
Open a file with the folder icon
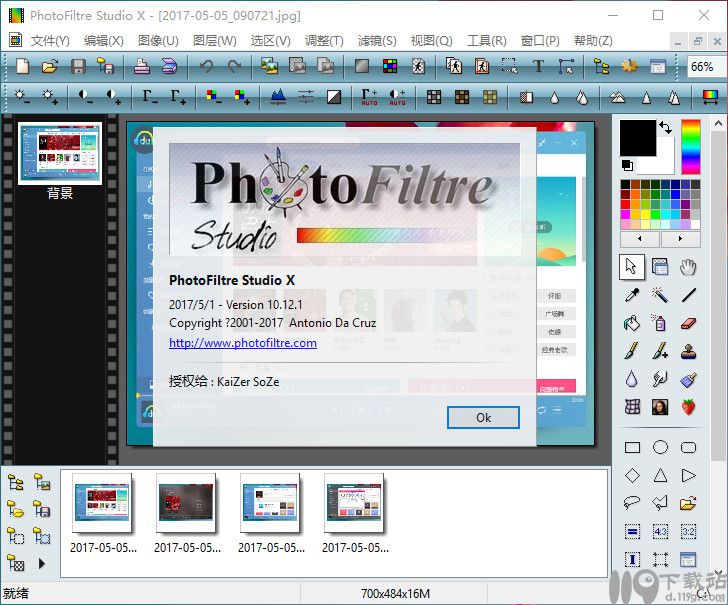click(x=50, y=66)
